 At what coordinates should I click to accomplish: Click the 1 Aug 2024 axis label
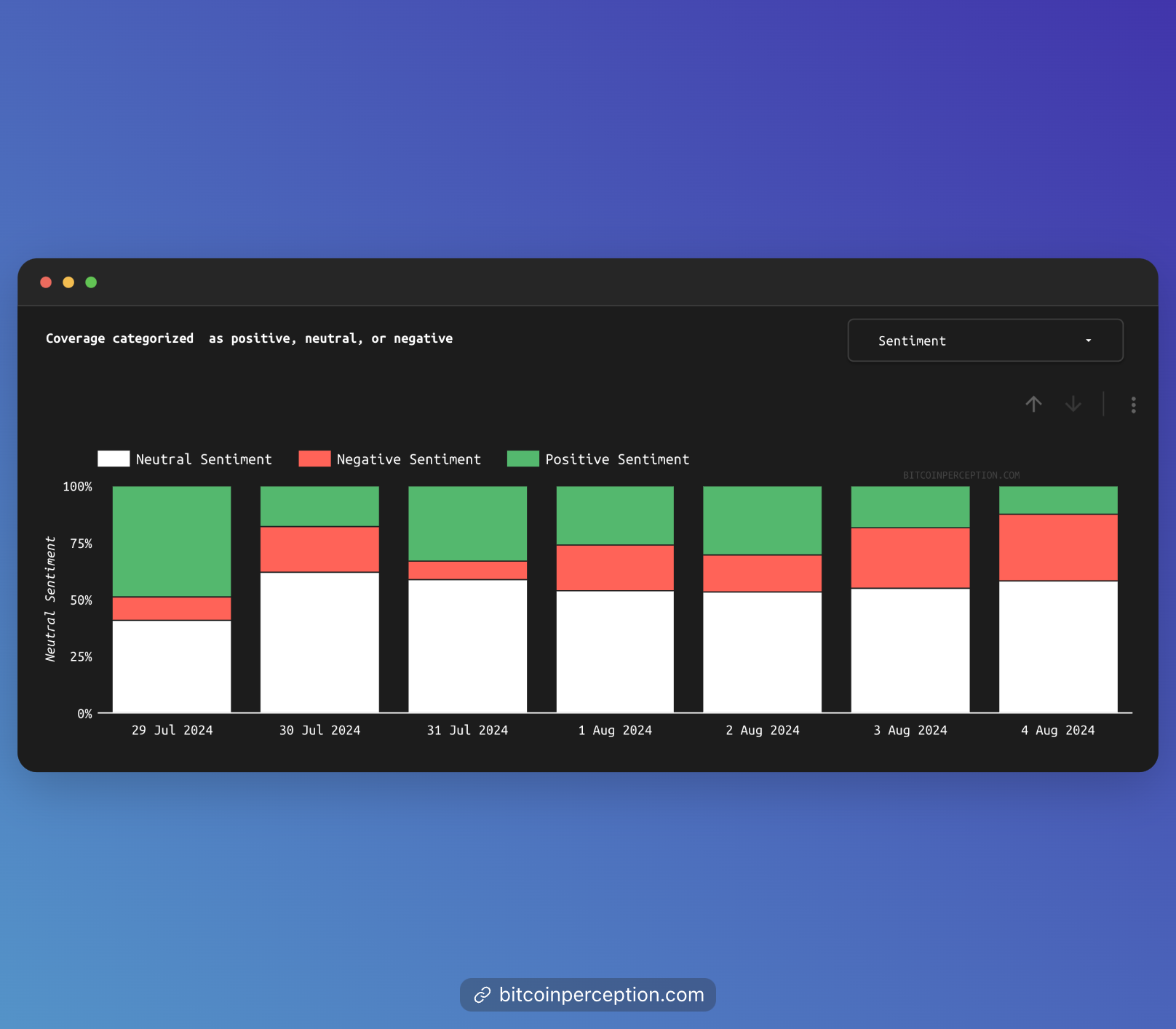(x=615, y=730)
